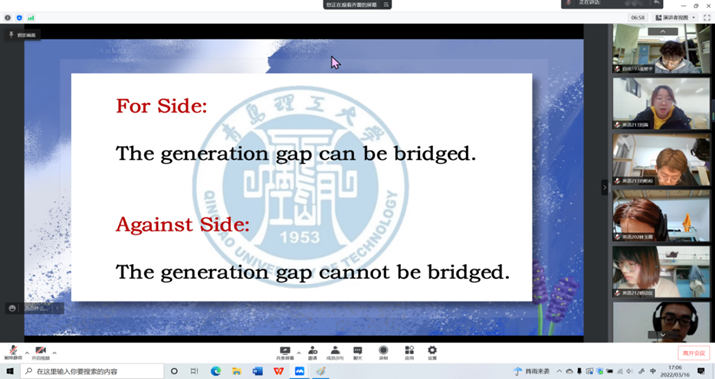Unmute the microphone in the meeting toolbar
This screenshot has height=379, width=715.
(13, 353)
